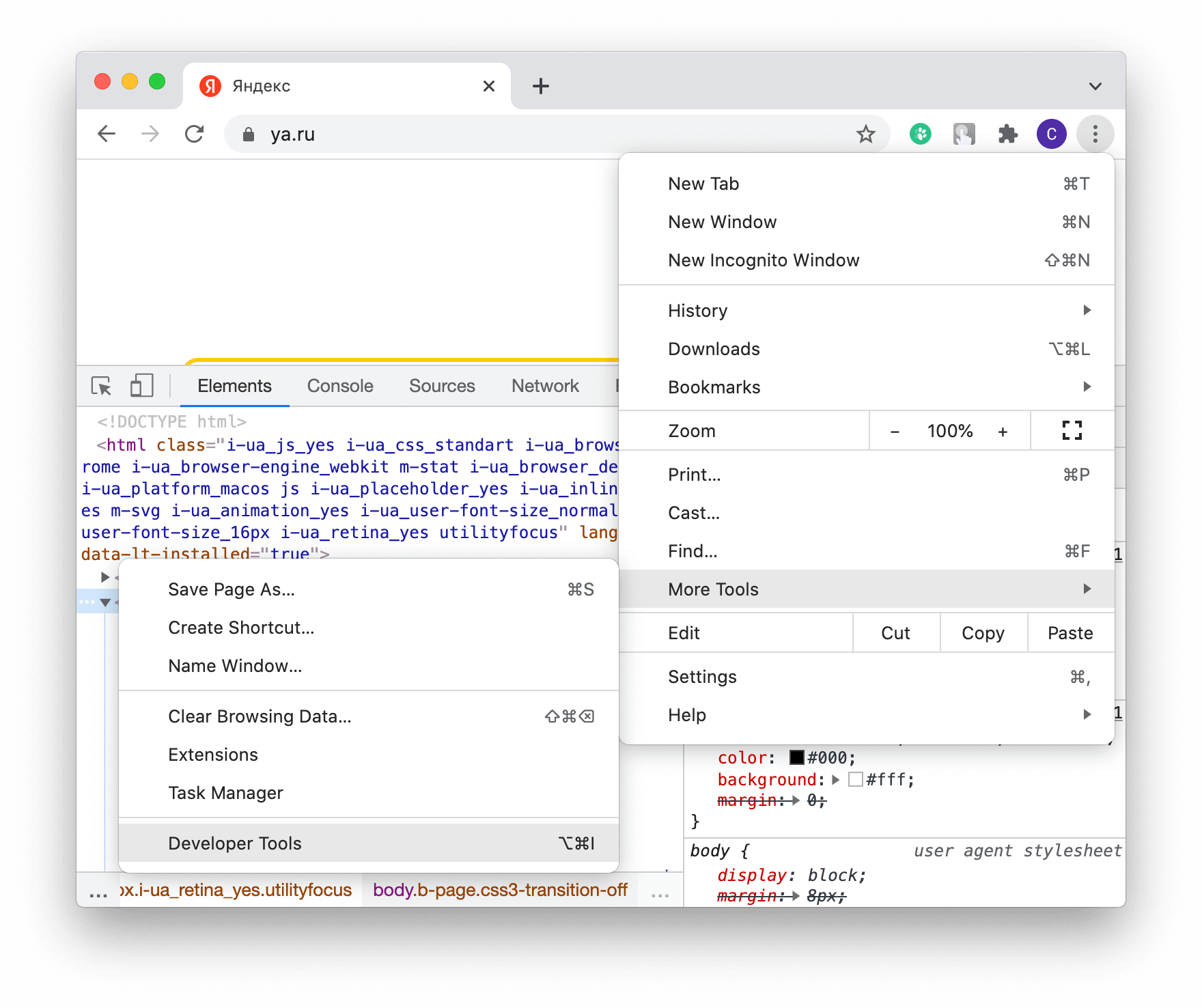
Task: Open the purple profile avatar menu
Action: (1052, 134)
